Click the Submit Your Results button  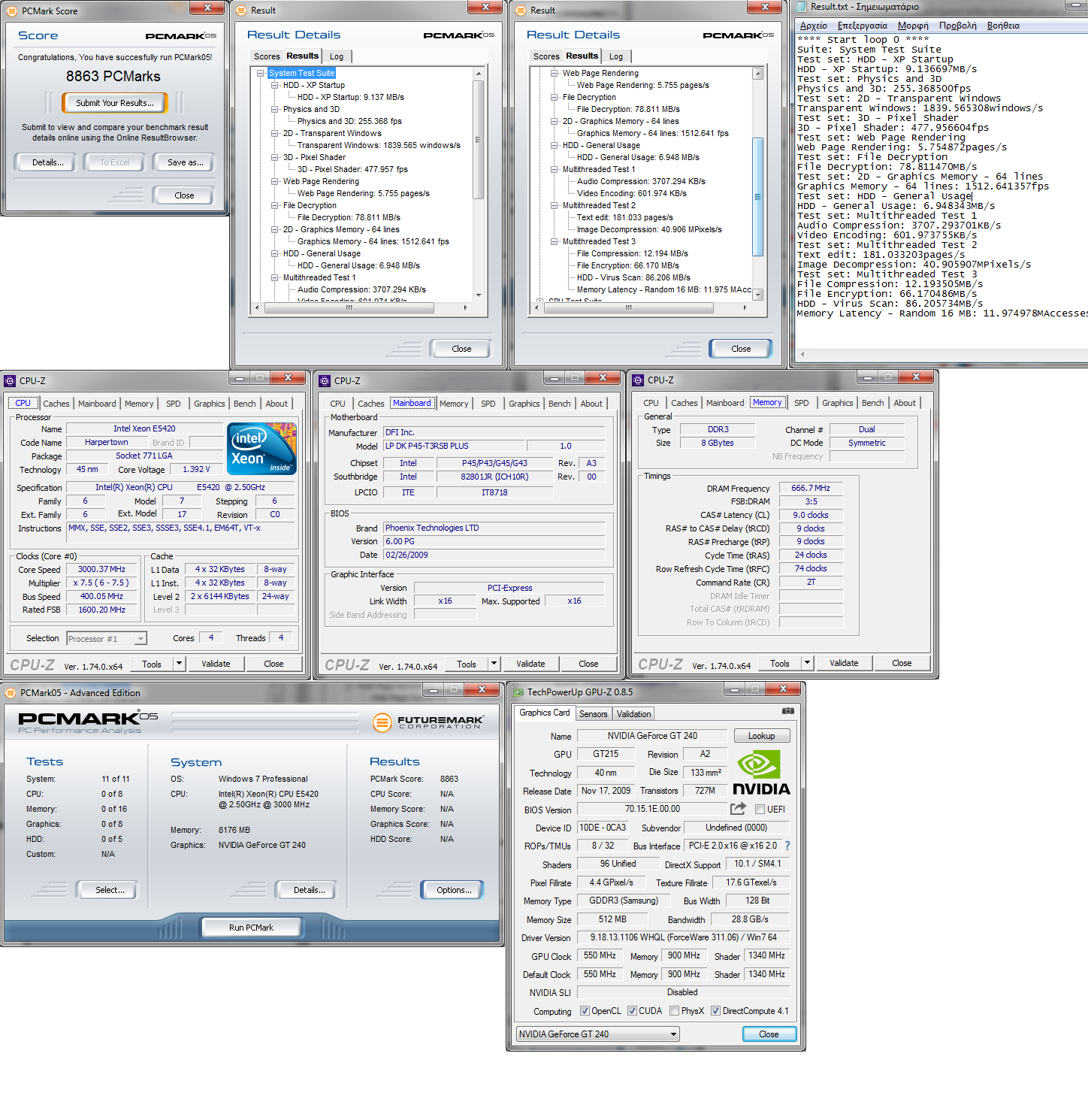pyautogui.click(x=114, y=103)
